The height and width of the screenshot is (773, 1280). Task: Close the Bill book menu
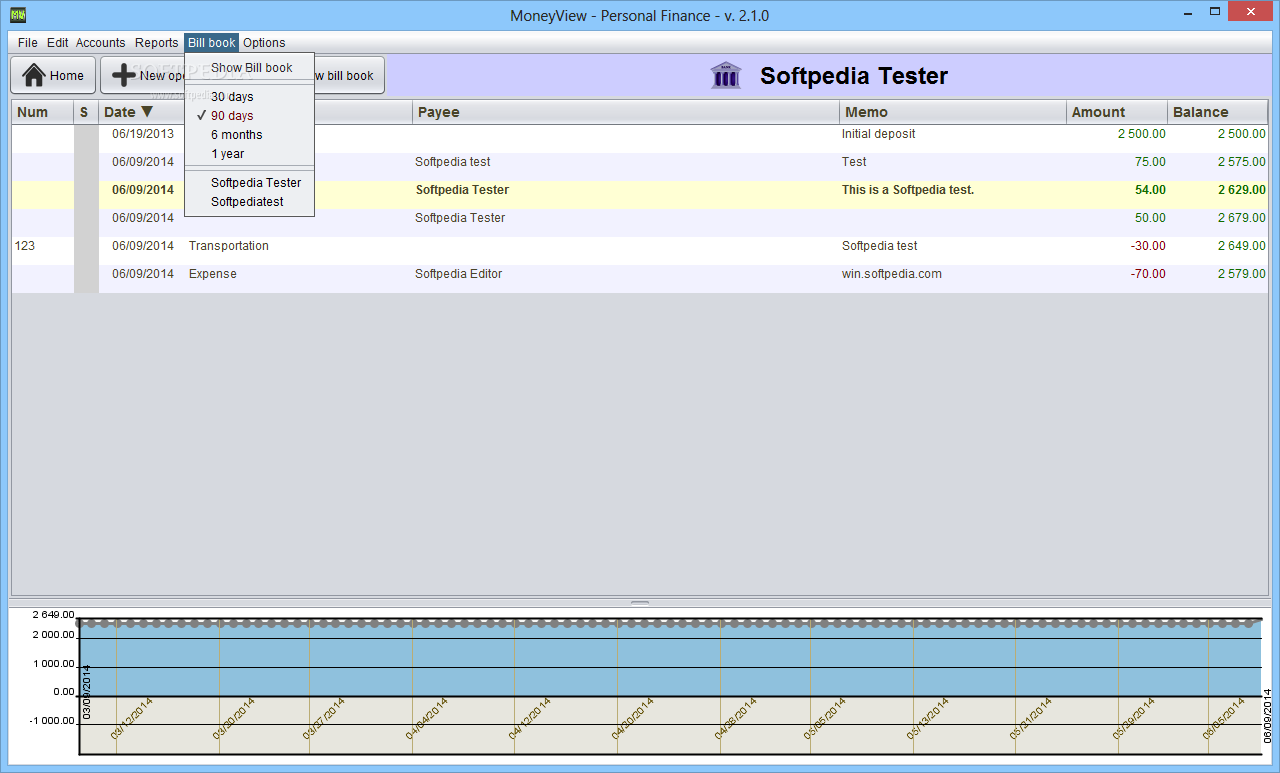point(212,43)
